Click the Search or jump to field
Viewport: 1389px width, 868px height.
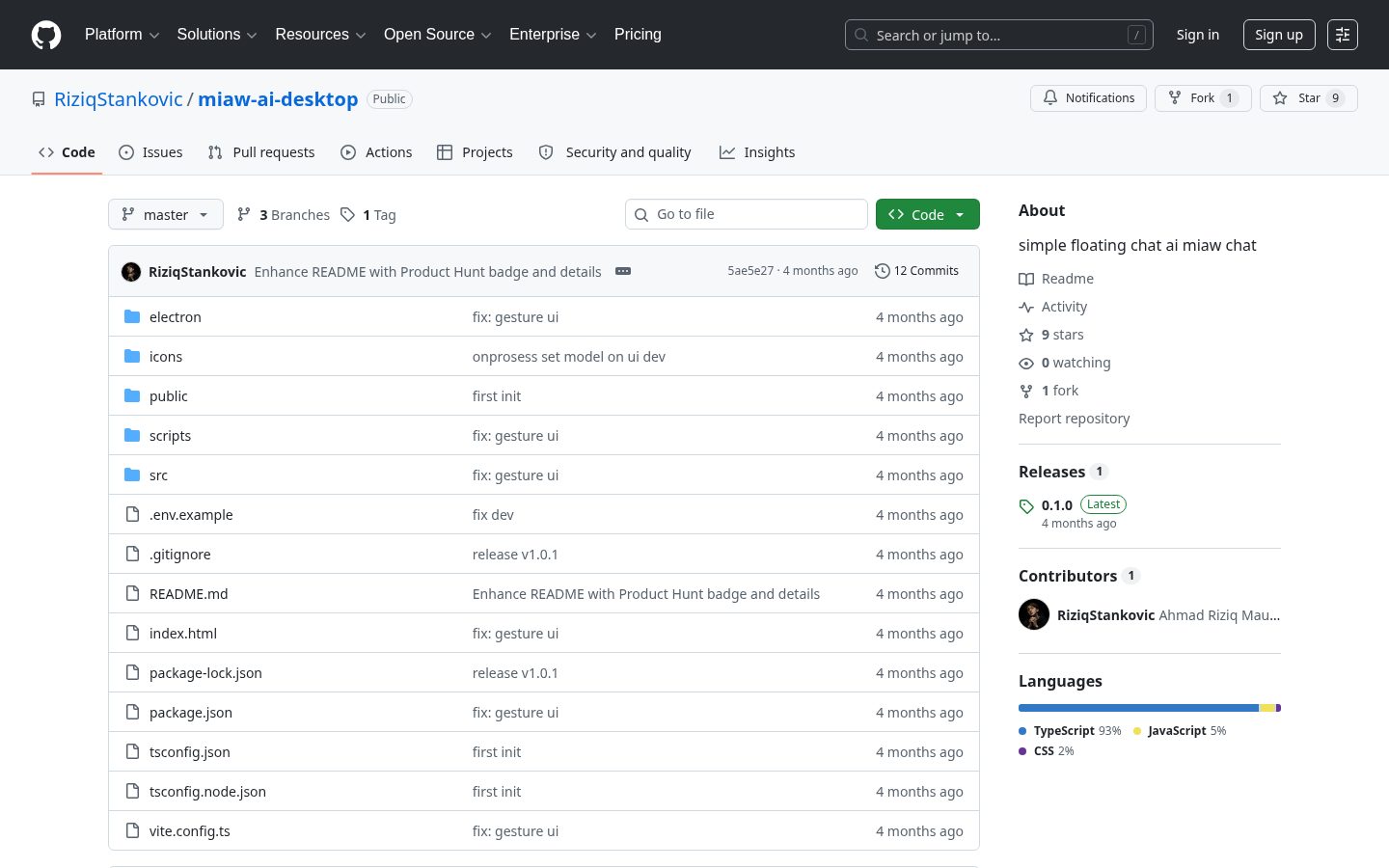point(999,35)
